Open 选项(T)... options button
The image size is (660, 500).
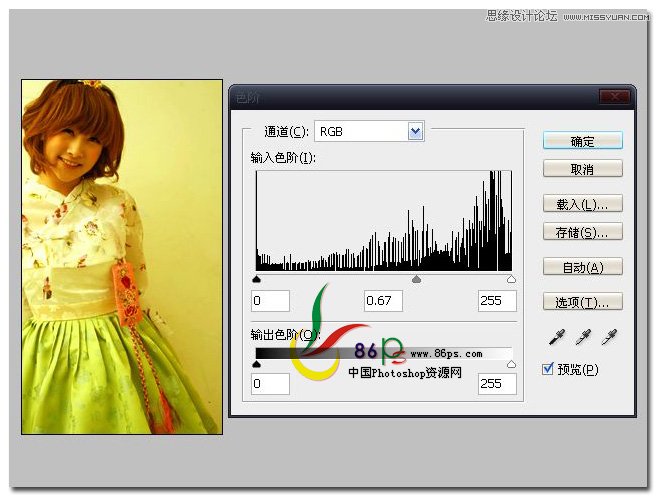pos(583,302)
